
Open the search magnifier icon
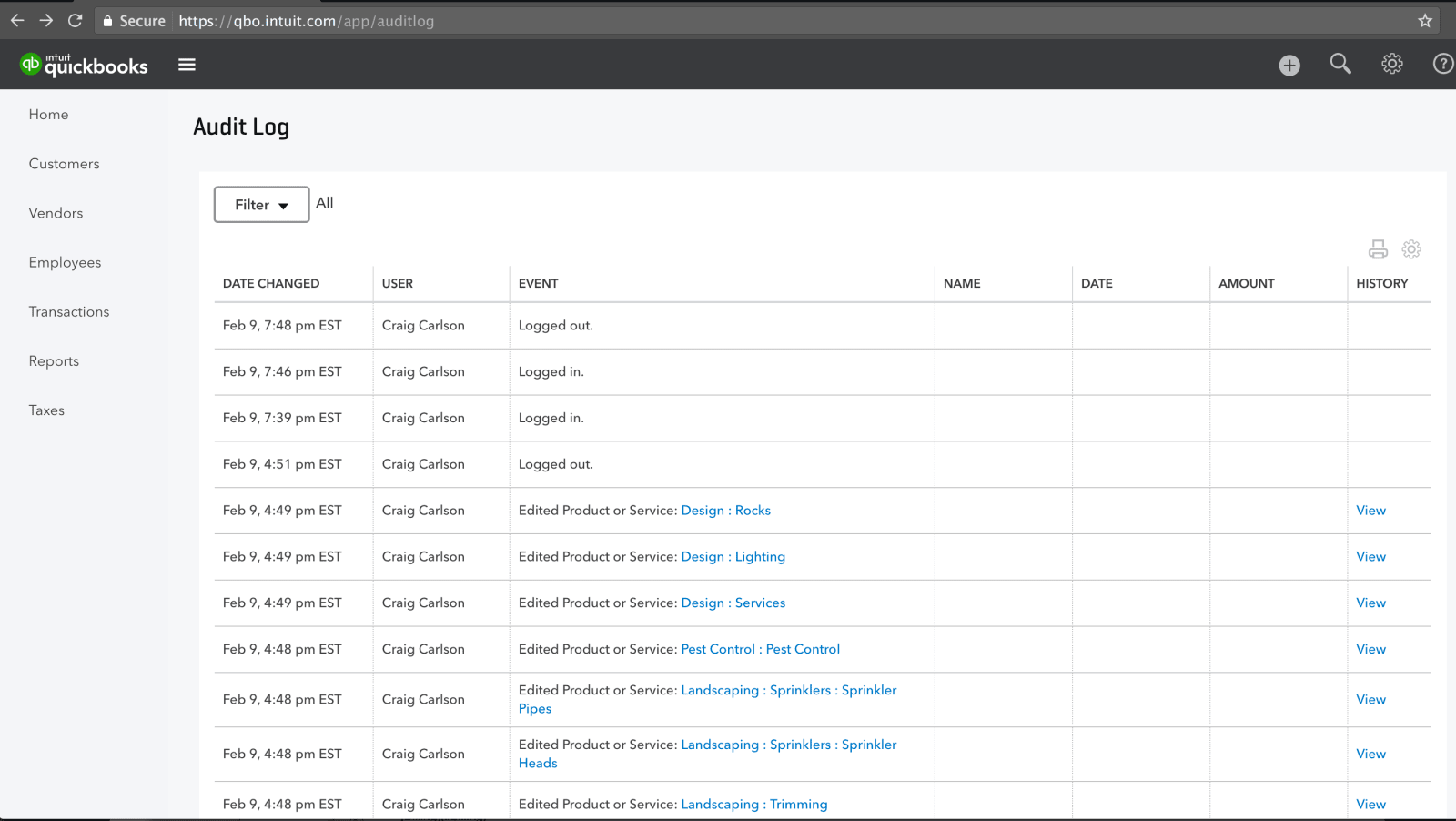pyautogui.click(x=1340, y=64)
